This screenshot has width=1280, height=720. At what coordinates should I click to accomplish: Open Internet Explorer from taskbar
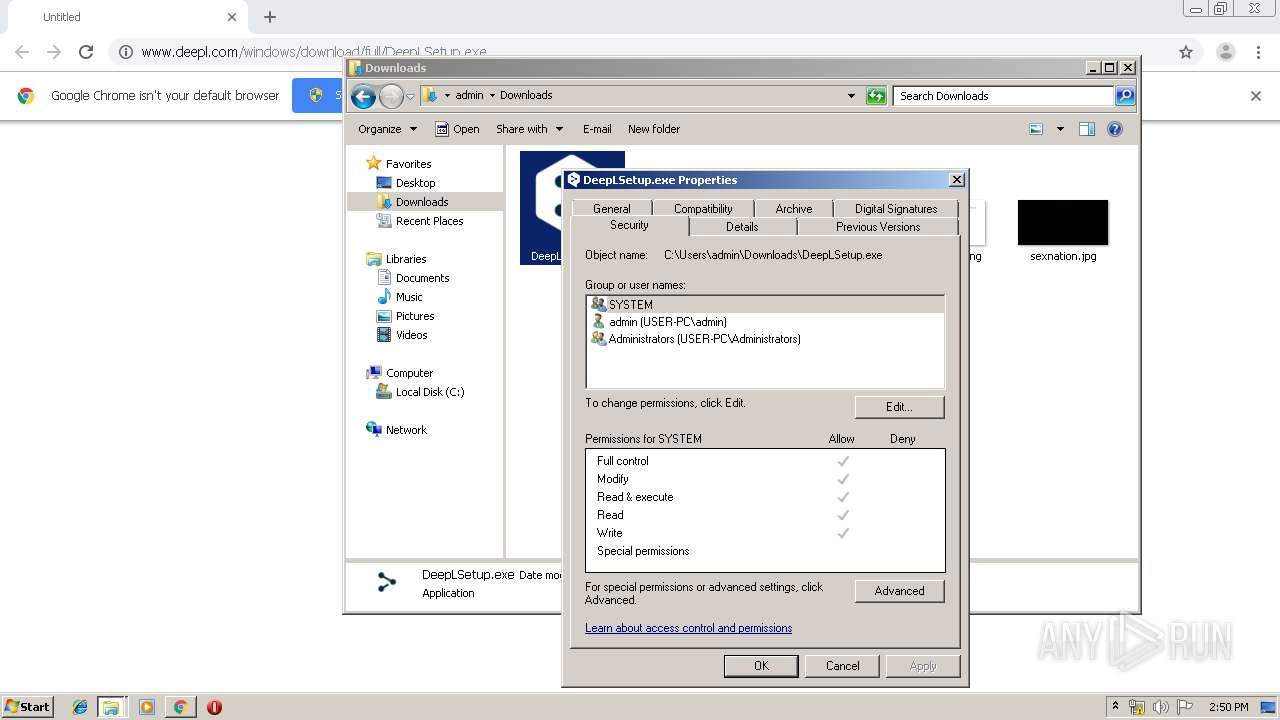tap(80, 707)
